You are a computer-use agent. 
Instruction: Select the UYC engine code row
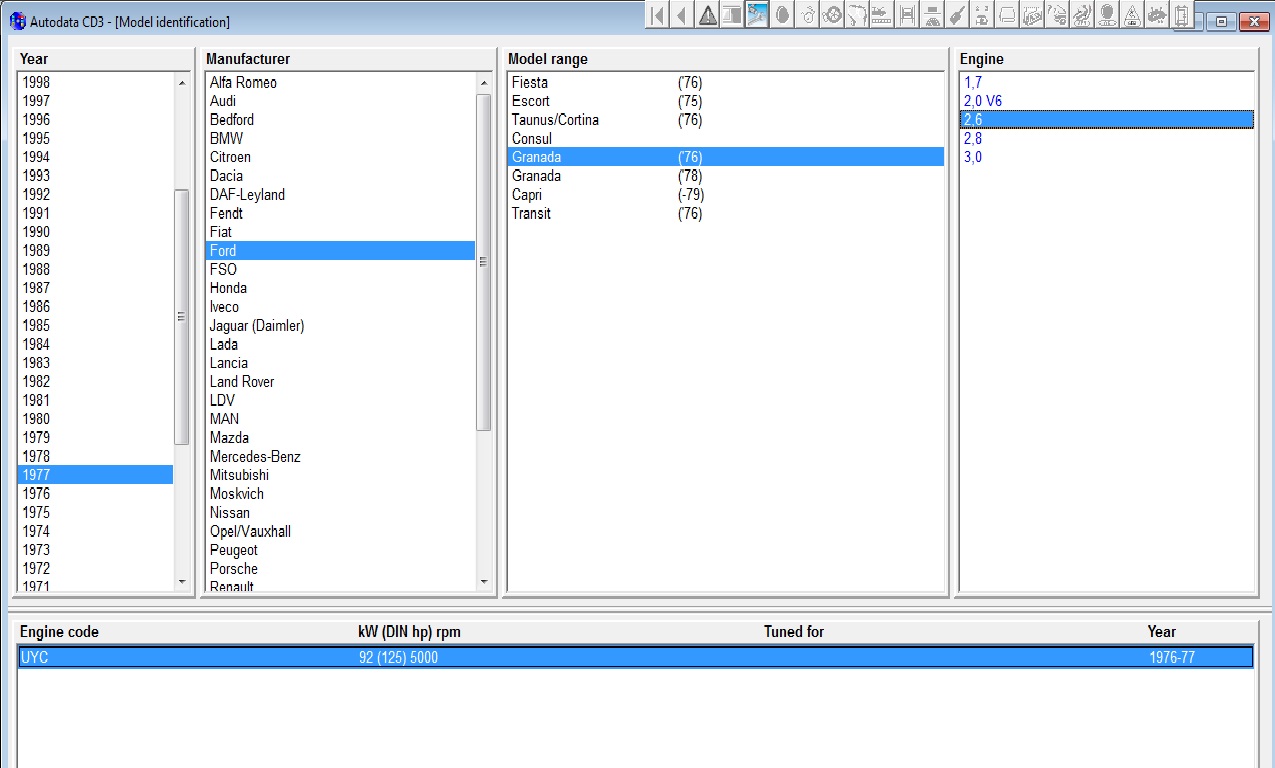pos(636,658)
